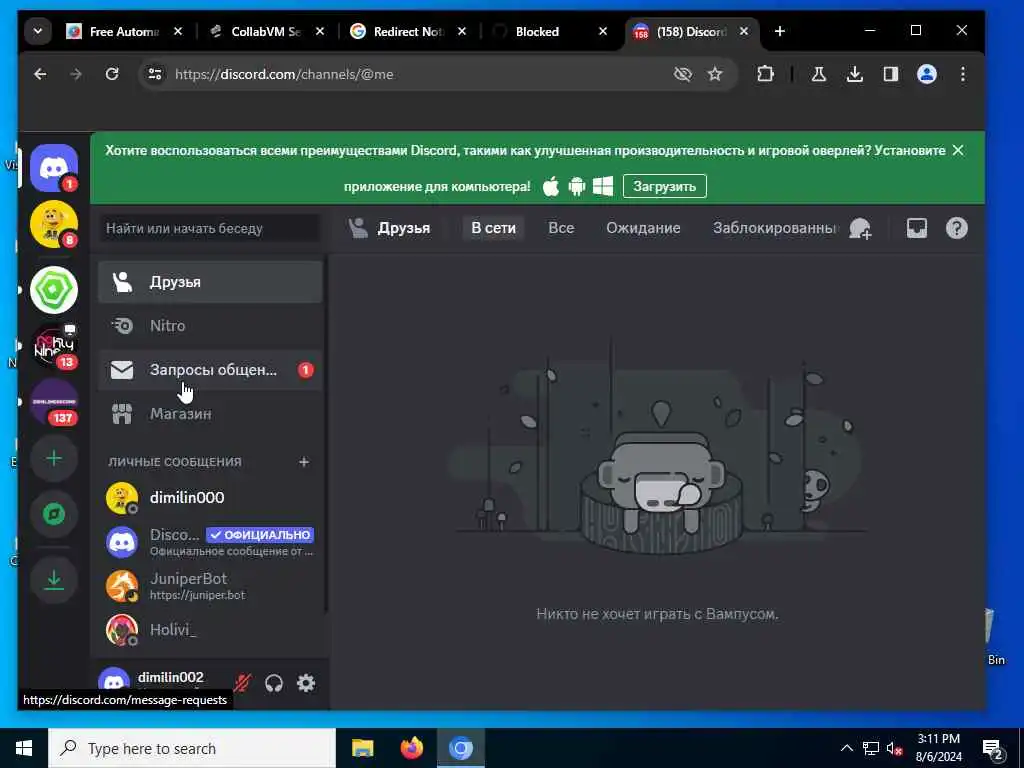Open Запросы общения message requests

(x=210, y=370)
